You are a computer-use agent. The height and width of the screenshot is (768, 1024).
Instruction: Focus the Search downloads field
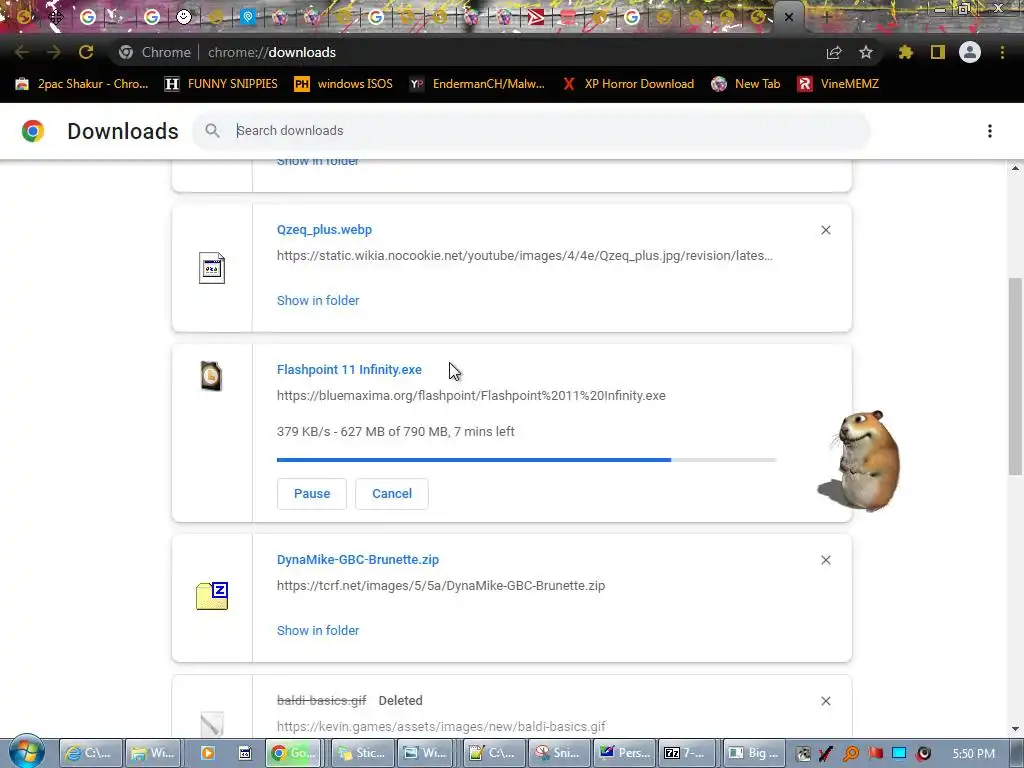[530, 131]
